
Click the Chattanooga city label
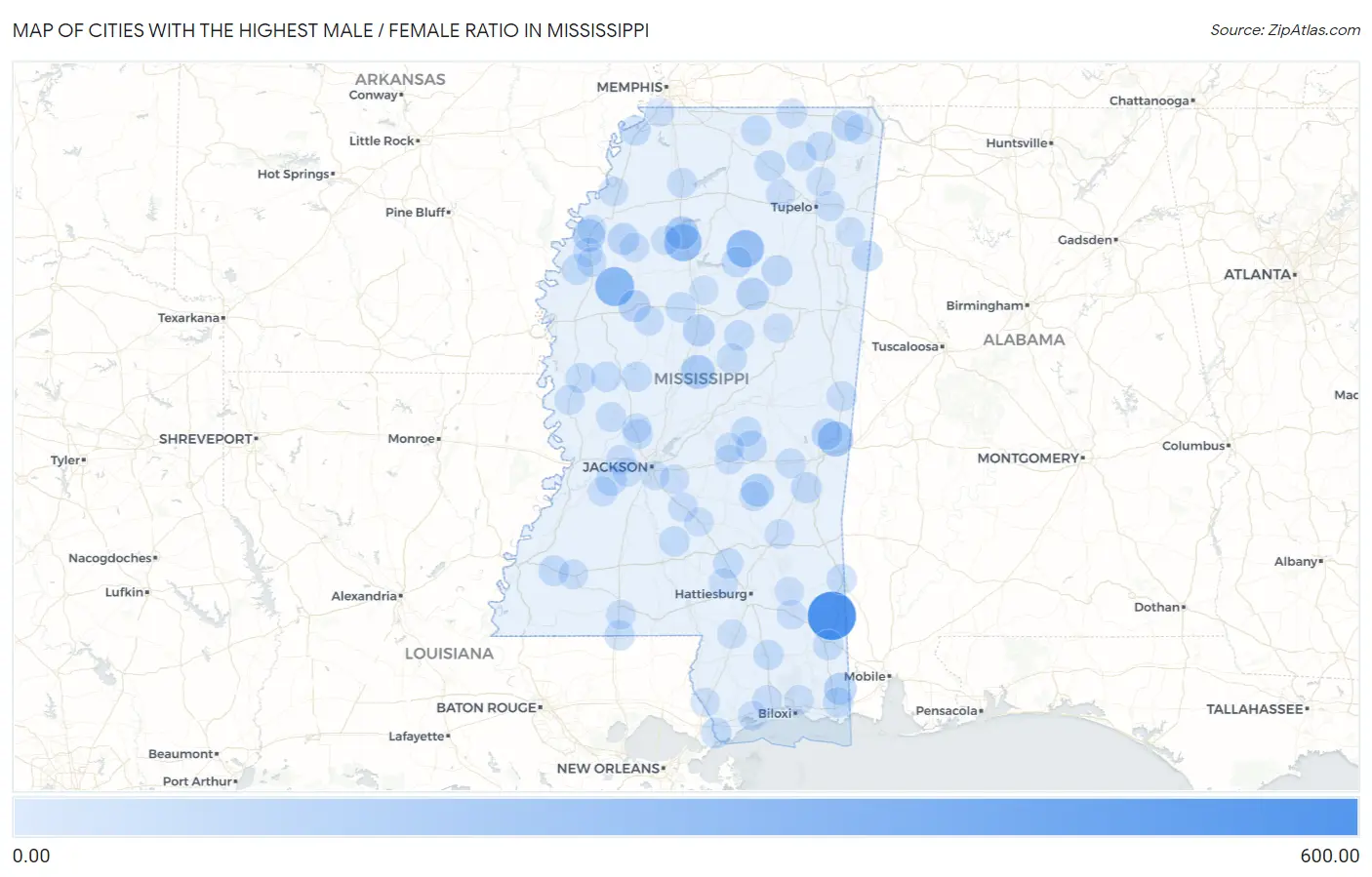(1149, 100)
